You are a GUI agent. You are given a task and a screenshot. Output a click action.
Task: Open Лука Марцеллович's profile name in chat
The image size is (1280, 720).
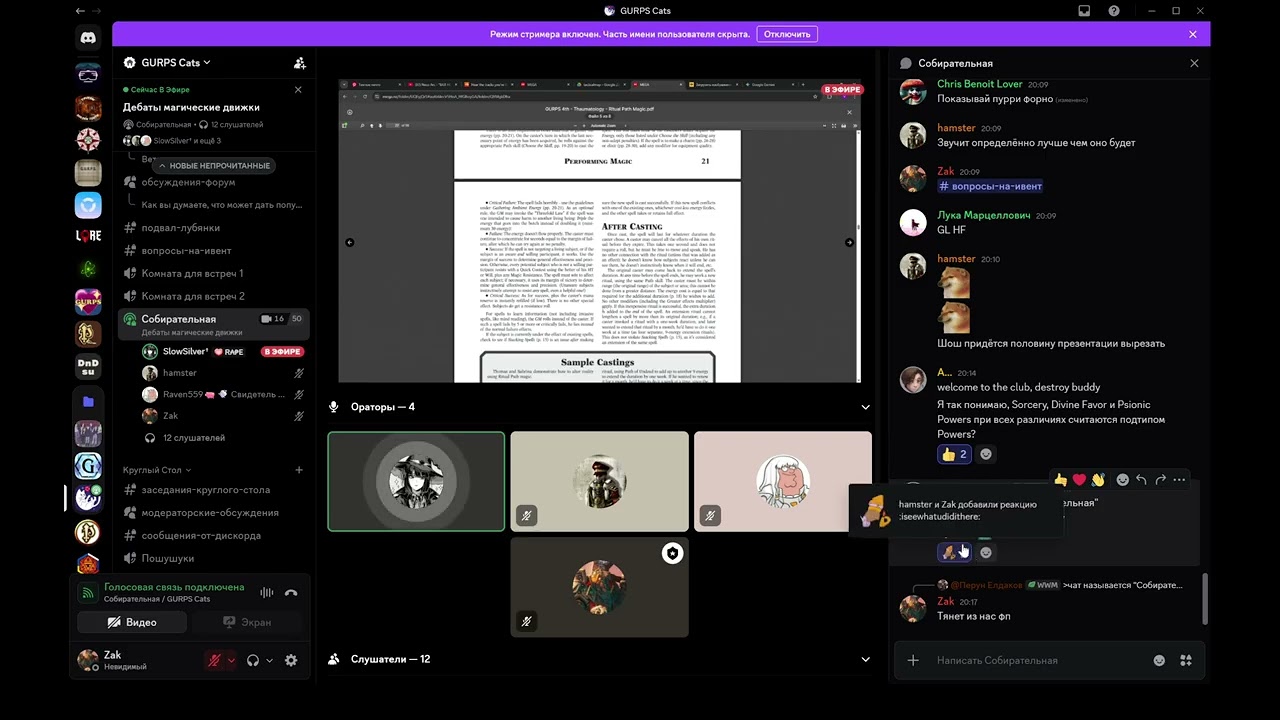(x=983, y=215)
